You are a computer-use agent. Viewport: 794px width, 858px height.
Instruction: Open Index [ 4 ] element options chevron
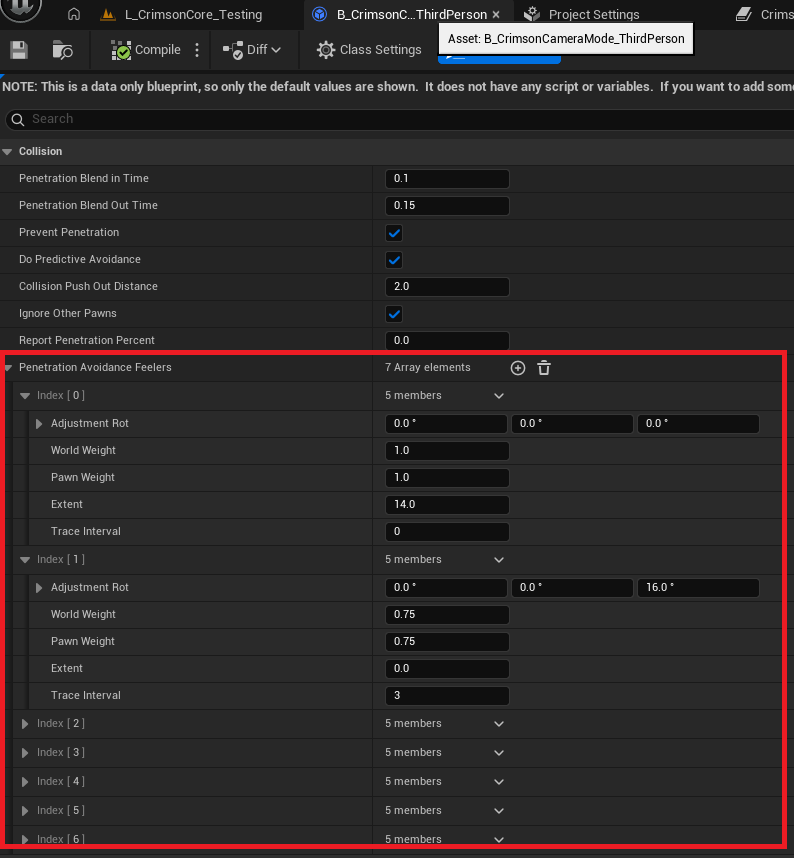coord(499,782)
